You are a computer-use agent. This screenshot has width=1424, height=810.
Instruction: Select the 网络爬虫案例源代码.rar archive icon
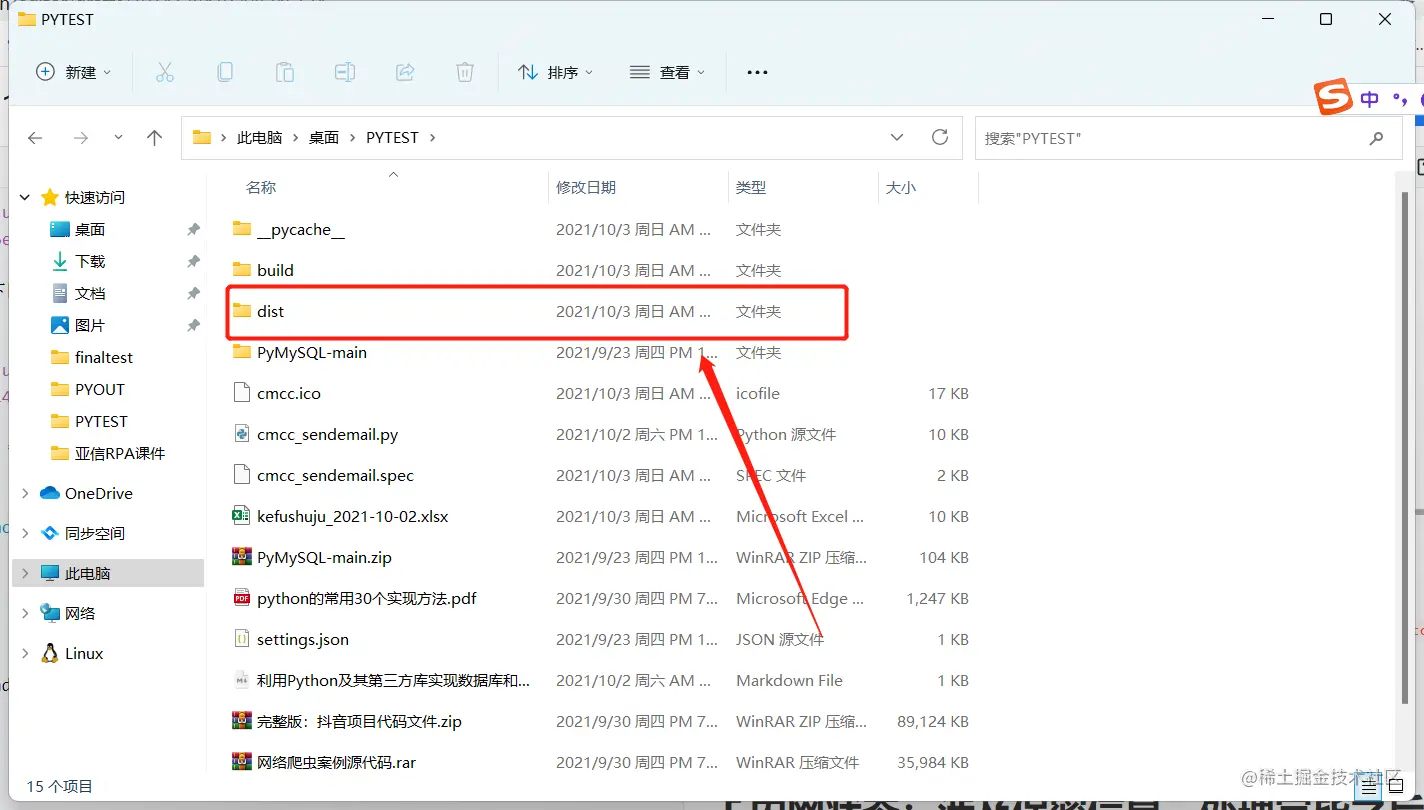(241, 762)
